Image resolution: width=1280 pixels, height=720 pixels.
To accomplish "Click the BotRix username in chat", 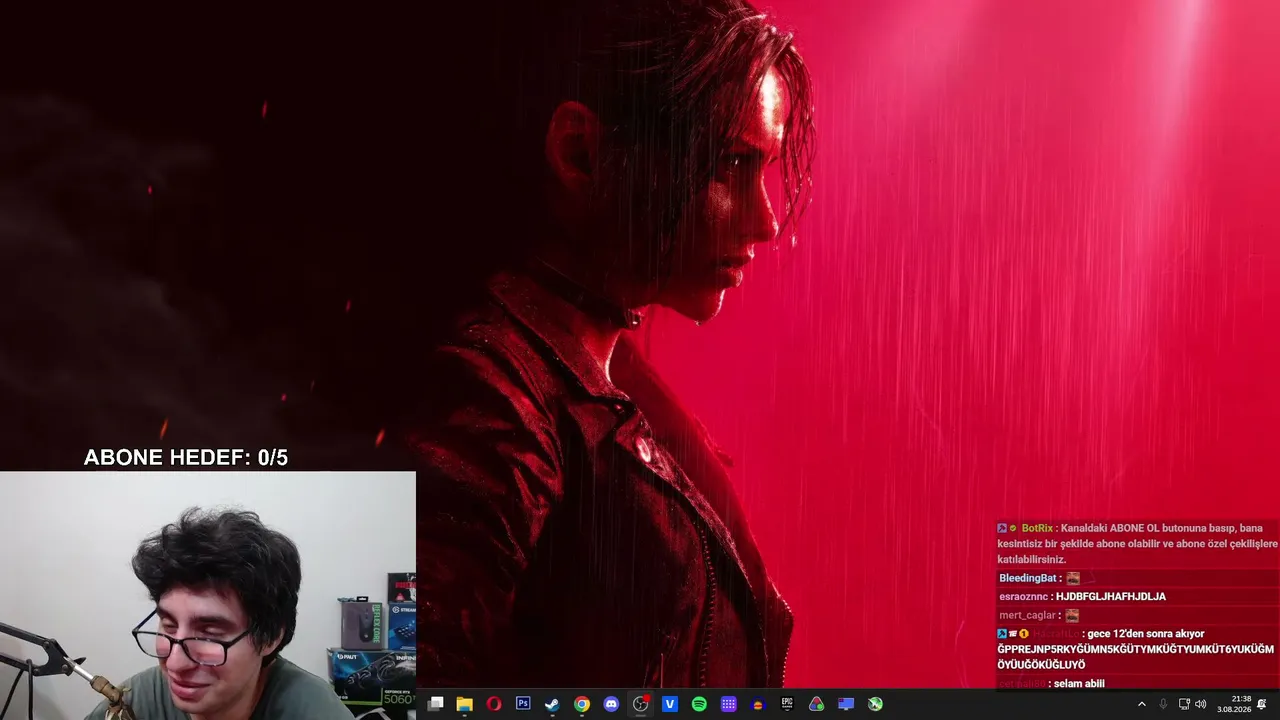I will [x=1037, y=528].
